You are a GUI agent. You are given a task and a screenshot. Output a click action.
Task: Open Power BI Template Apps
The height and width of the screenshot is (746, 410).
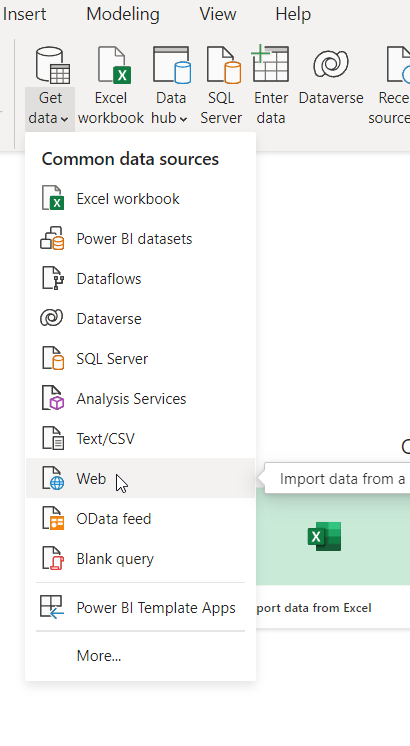pyautogui.click(x=141, y=608)
